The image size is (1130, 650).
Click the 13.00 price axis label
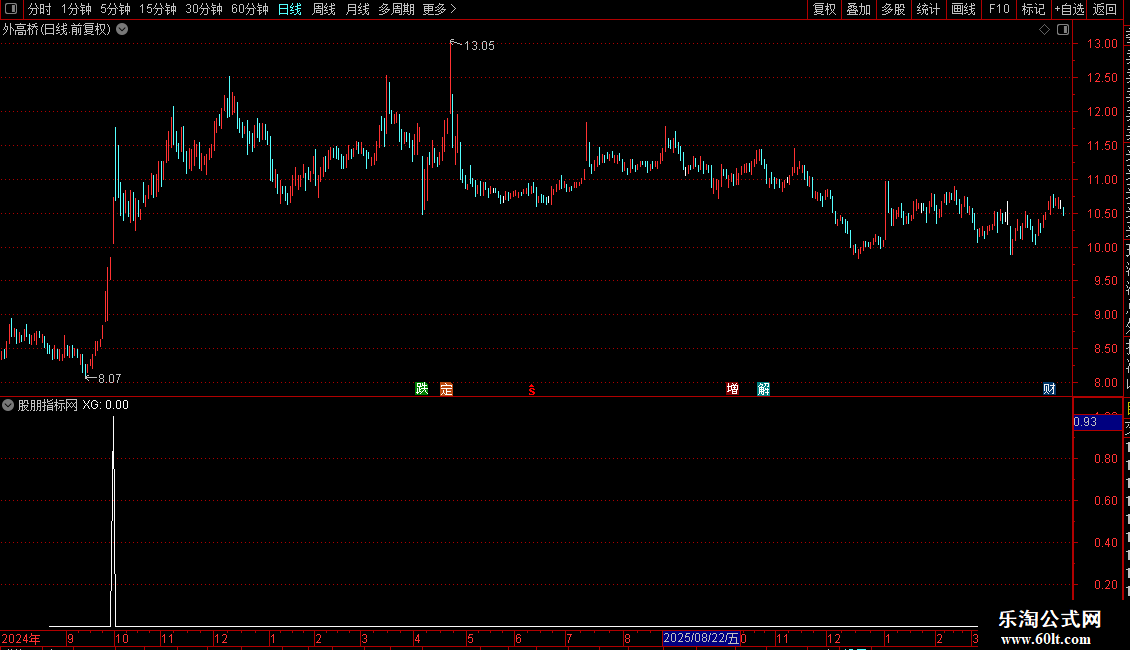pos(1102,43)
